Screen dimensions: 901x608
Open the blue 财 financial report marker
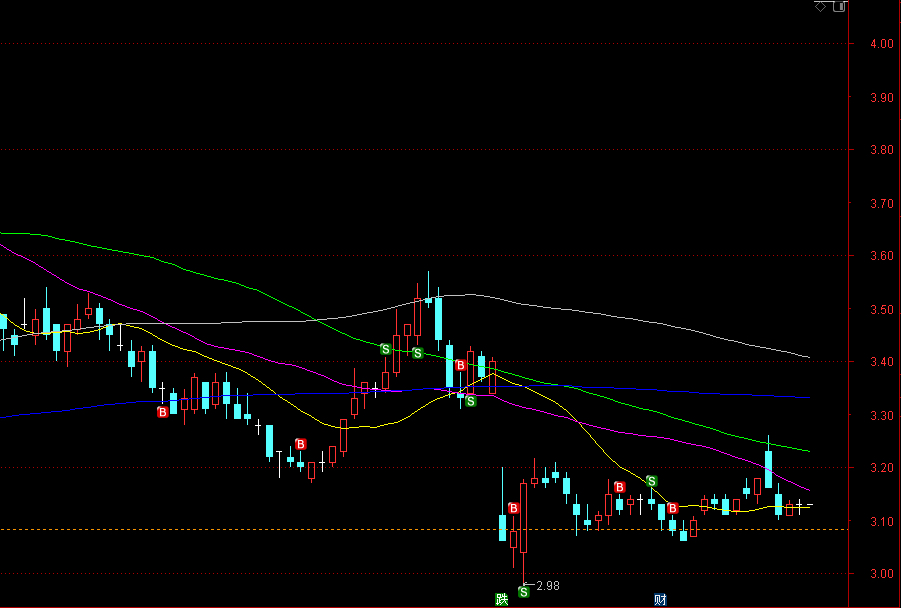pyautogui.click(x=660, y=599)
